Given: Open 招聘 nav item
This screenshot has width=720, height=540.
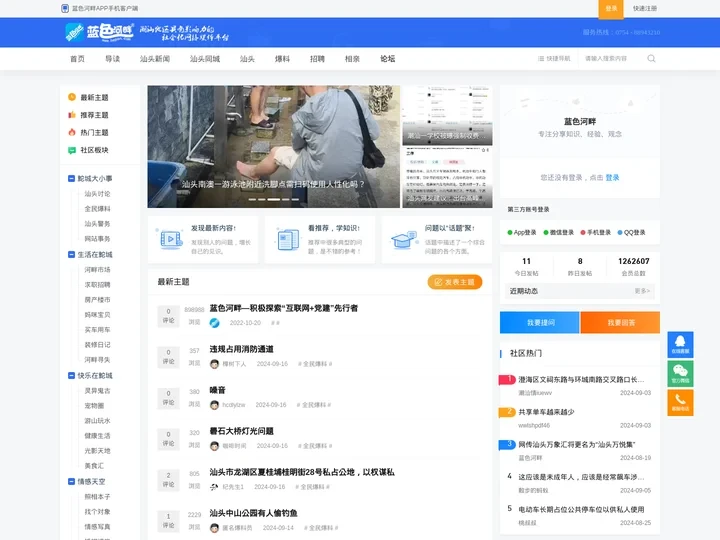Looking at the screenshot, I should coord(317,59).
